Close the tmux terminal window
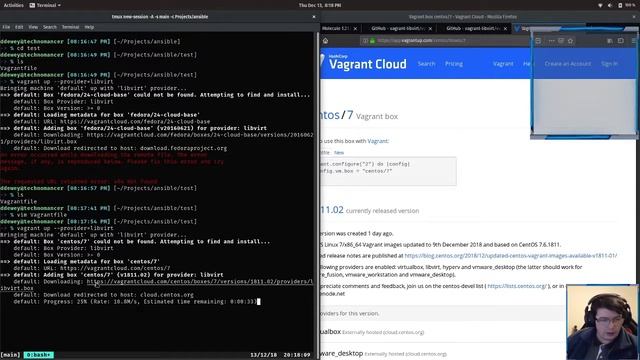The width and height of the screenshot is (640, 360). pyautogui.click(x=314, y=17)
